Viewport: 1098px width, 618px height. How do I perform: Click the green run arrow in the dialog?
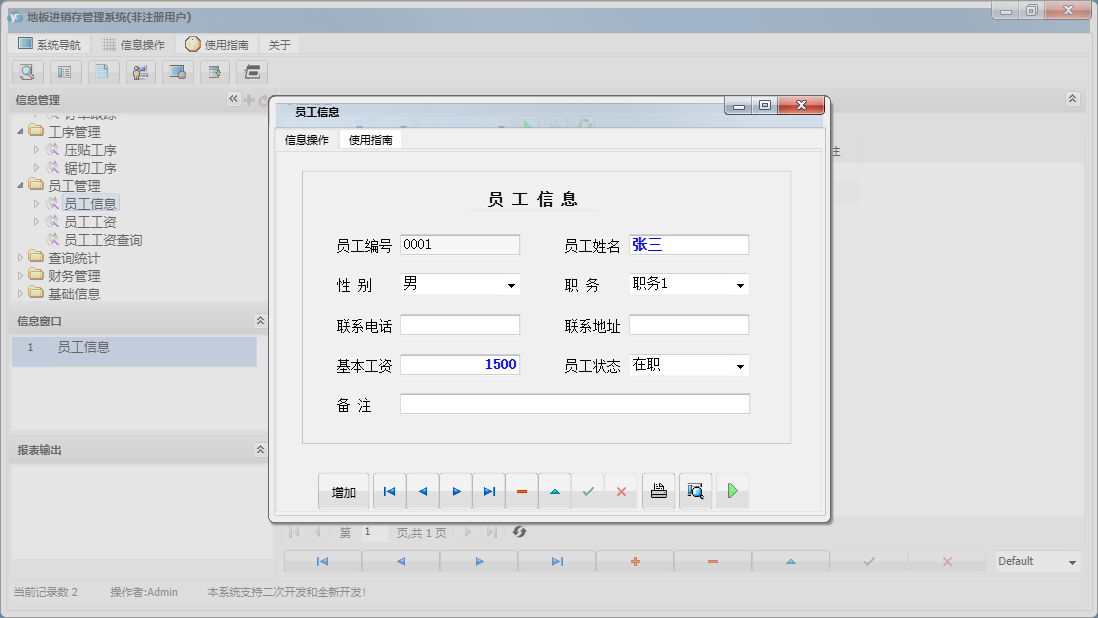[732, 491]
